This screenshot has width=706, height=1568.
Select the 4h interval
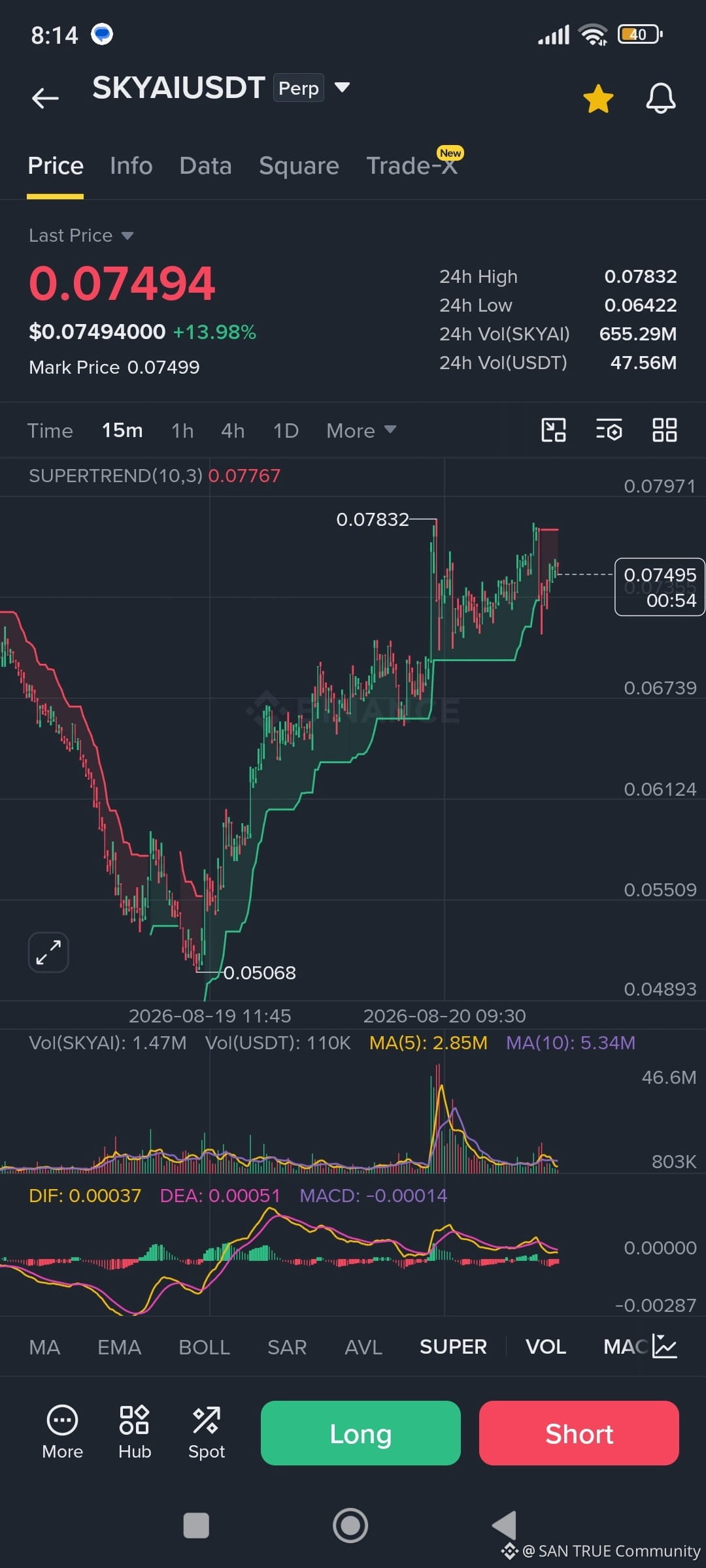233,431
